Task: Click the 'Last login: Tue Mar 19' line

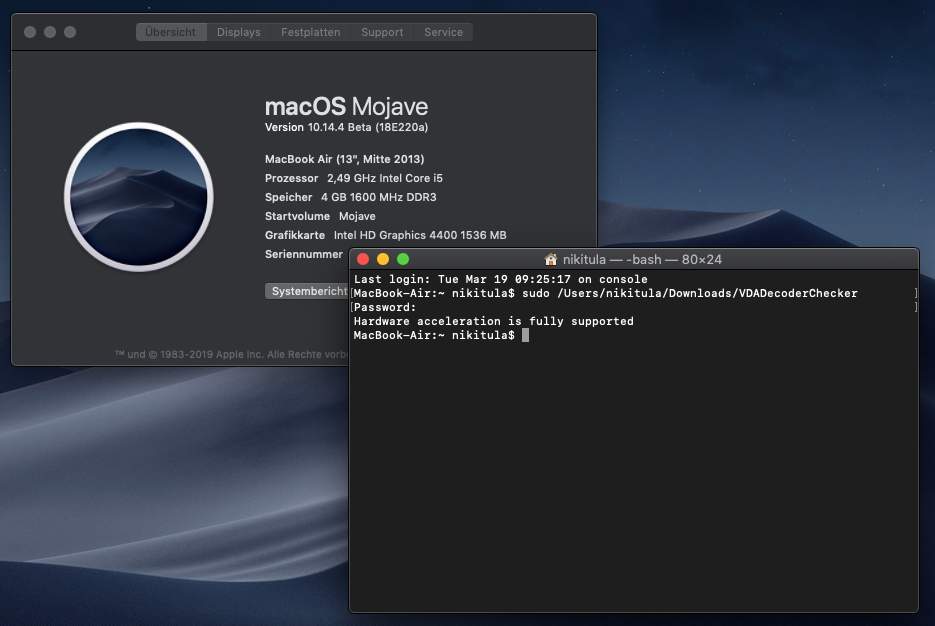Action: (x=500, y=279)
